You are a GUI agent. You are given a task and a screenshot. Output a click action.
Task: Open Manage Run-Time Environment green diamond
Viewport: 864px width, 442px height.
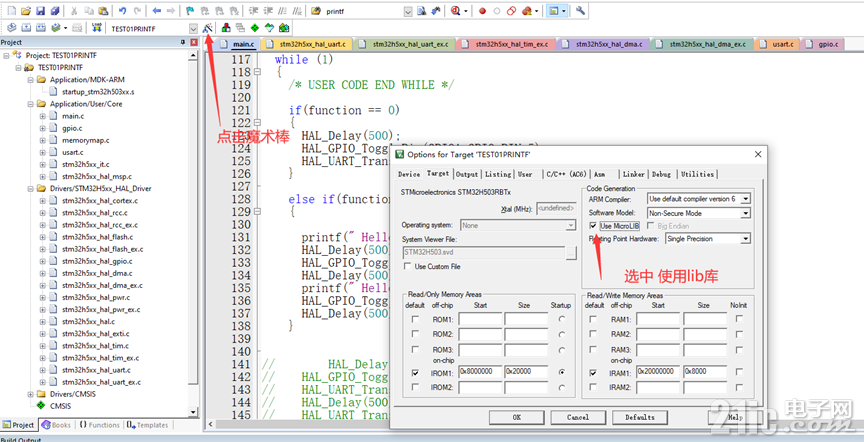[x=255, y=28]
